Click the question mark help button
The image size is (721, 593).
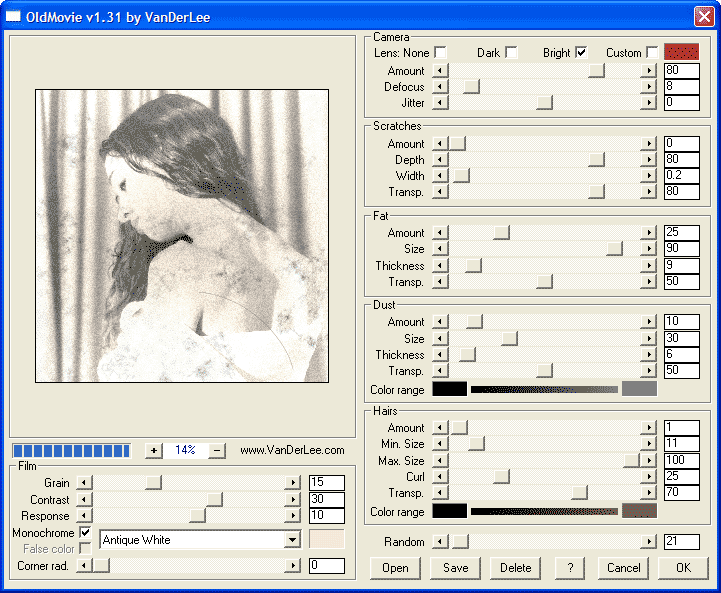[x=570, y=567]
